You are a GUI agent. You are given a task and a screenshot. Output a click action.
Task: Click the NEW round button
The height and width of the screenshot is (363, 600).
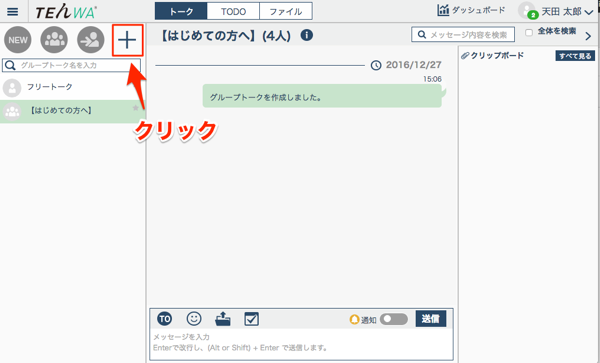coord(18,40)
